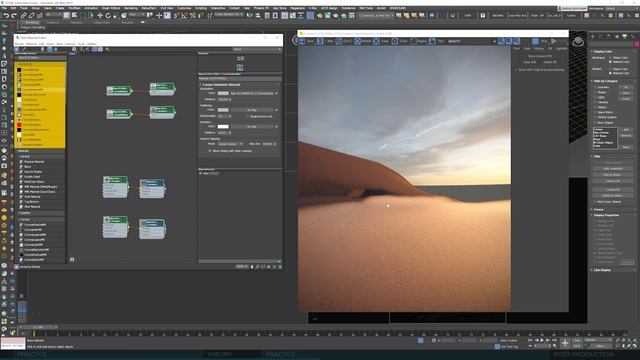This screenshot has width=640, height=360.
Task: Activate the Select and Rotate tool
Action: 108,16
